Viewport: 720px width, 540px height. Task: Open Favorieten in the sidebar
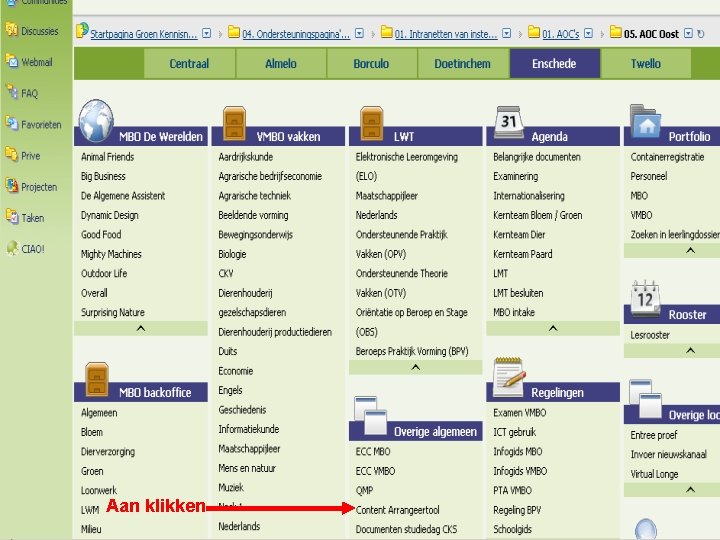click(x=33, y=124)
